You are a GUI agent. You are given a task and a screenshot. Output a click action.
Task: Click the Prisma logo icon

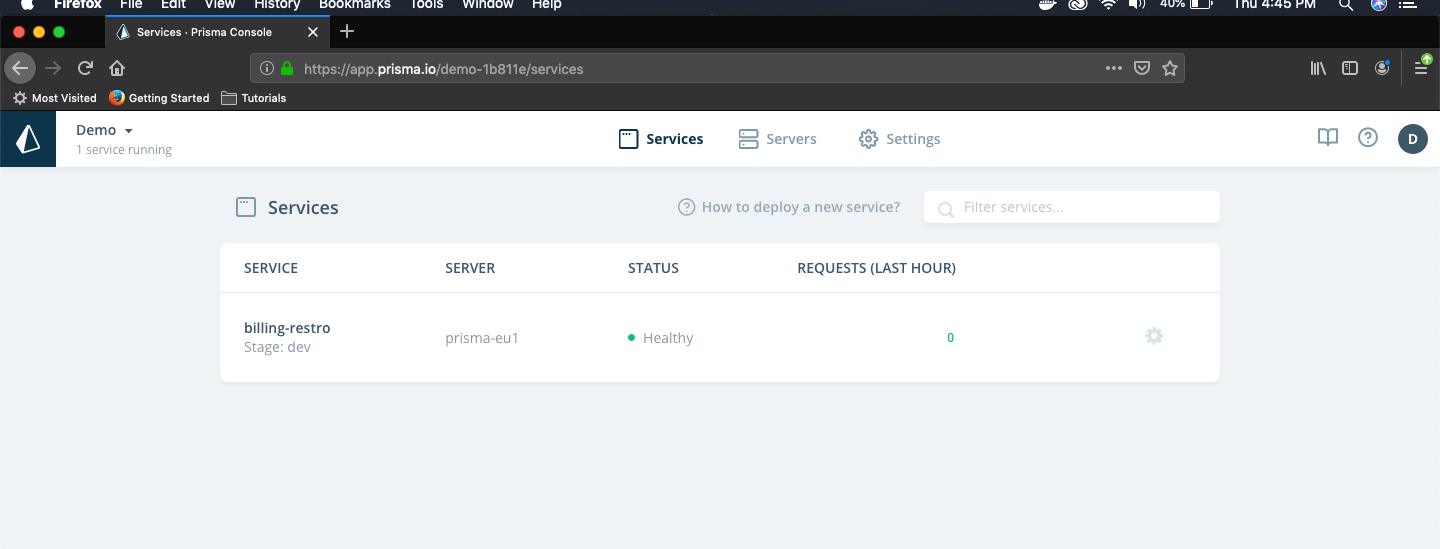tap(28, 139)
